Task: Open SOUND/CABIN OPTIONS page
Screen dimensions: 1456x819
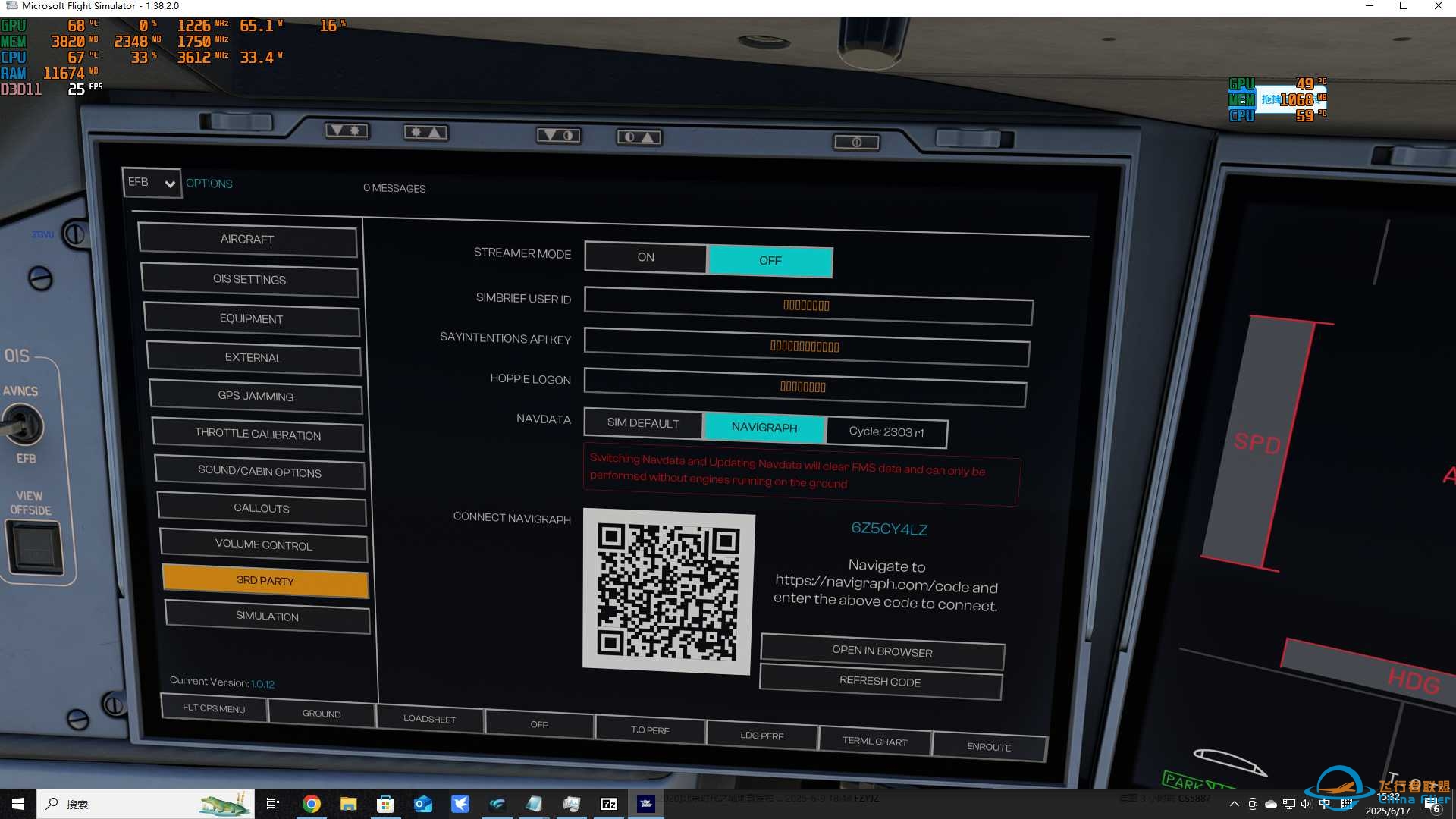Action: (260, 471)
